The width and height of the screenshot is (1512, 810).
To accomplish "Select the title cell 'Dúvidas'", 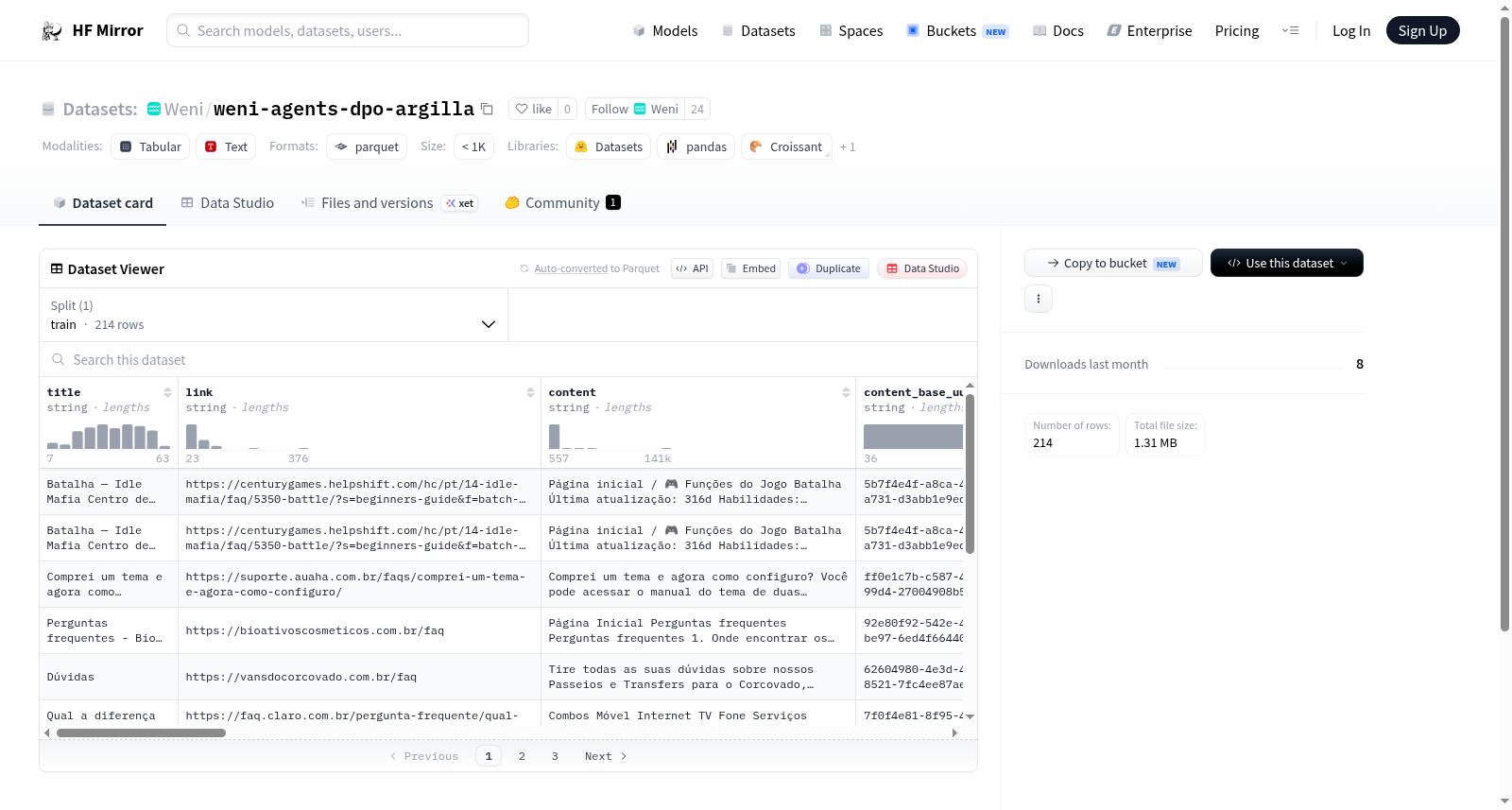I will (109, 677).
